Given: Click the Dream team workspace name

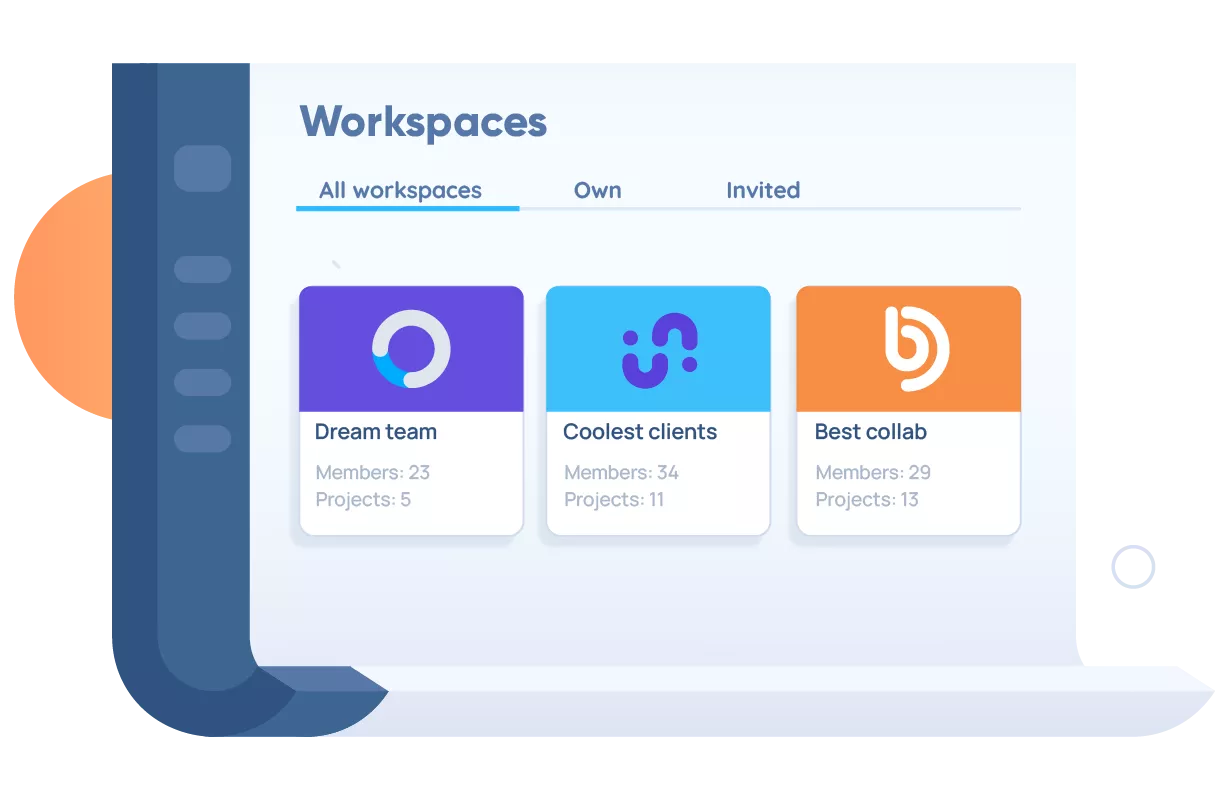Looking at the screenshot, I should pos(376,432).
